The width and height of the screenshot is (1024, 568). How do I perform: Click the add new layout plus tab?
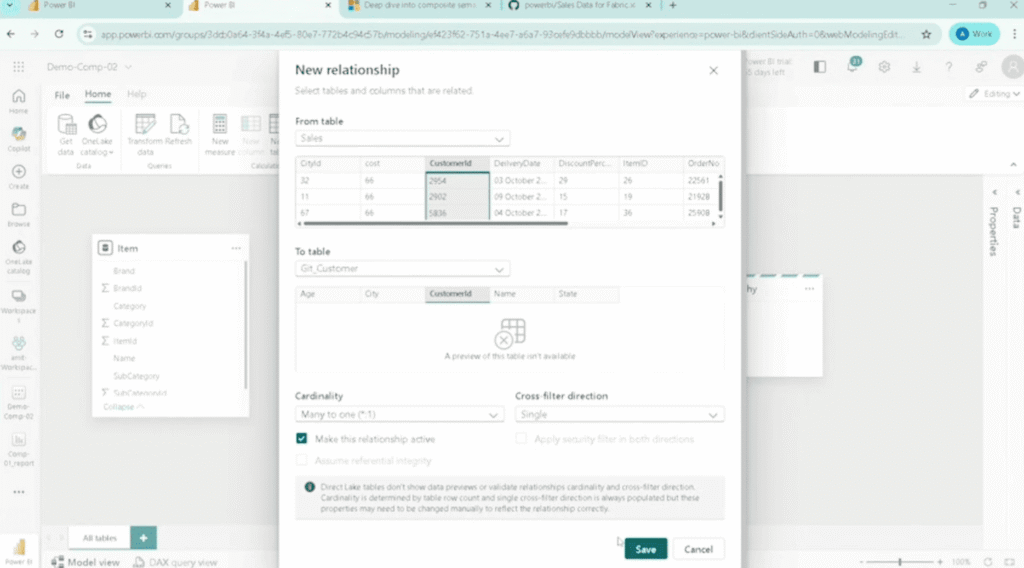click(x=143, y=538)
